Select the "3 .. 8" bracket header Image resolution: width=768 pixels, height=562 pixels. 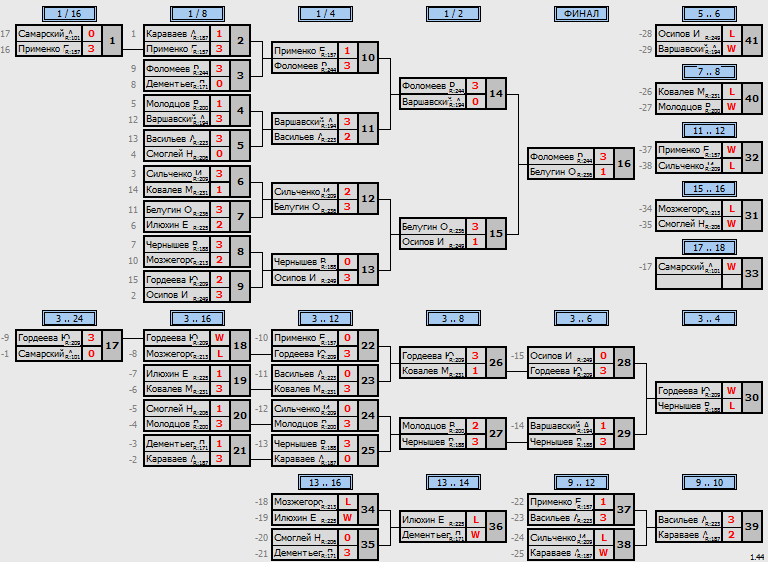click(453, 318)
